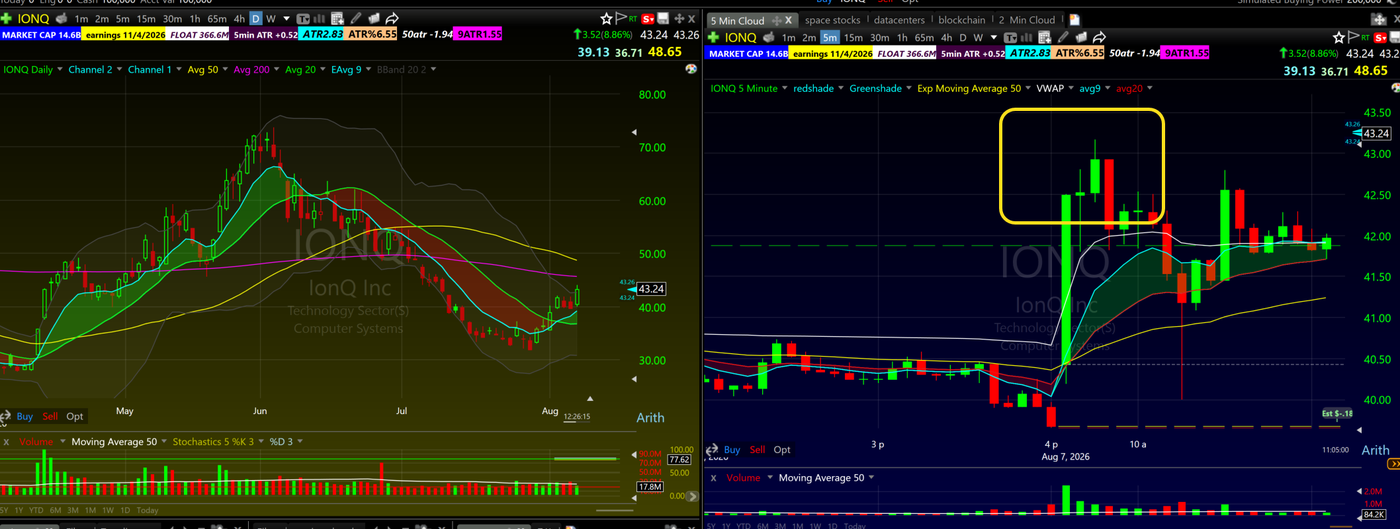The width and height of the screenshot is (1400, 529).
Task: Click the star favorite icon in right chart
Action: pyautogui.click(x=1338, y=37)
